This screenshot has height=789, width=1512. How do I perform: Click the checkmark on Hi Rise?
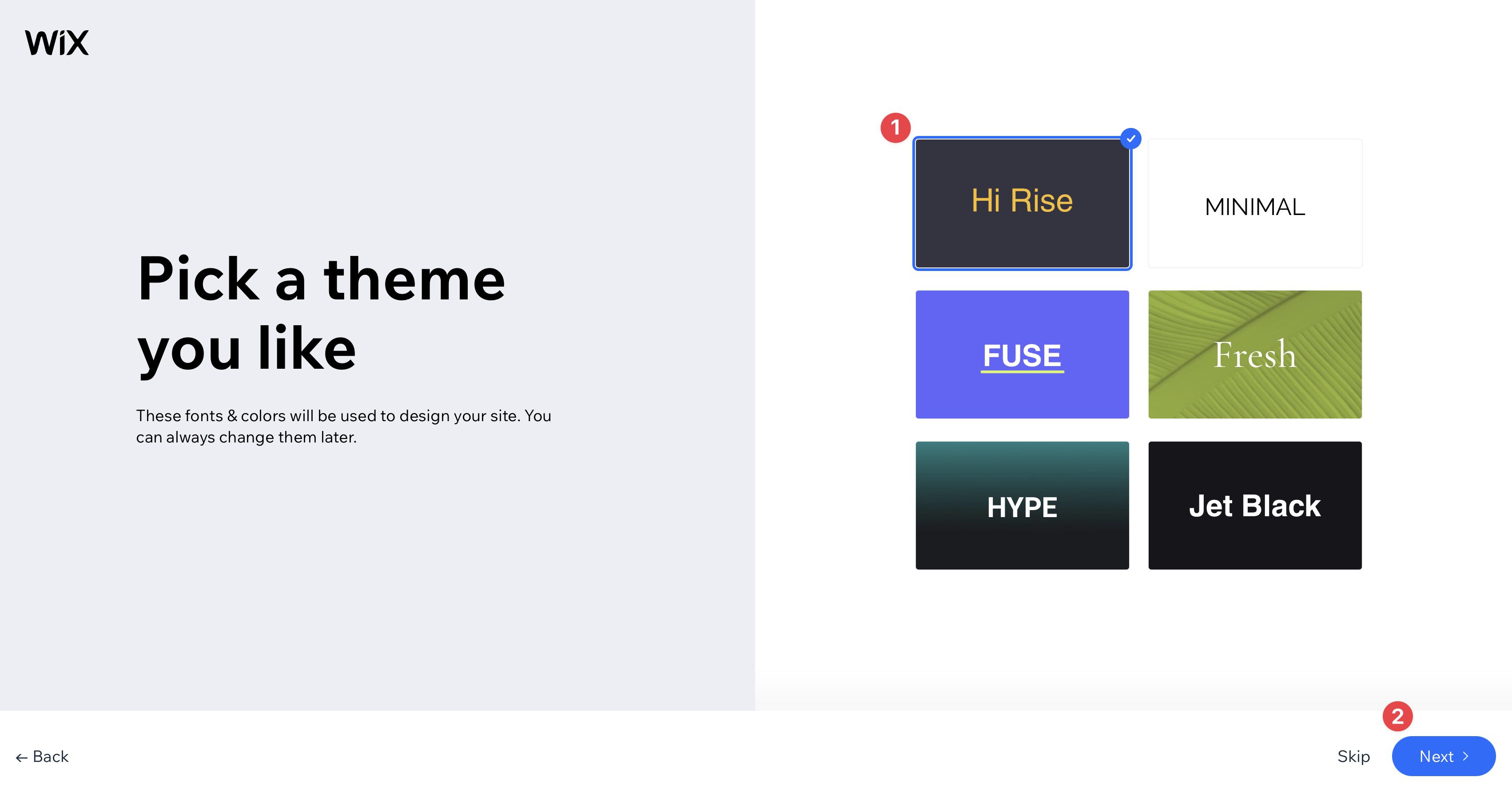[1131, 138]
